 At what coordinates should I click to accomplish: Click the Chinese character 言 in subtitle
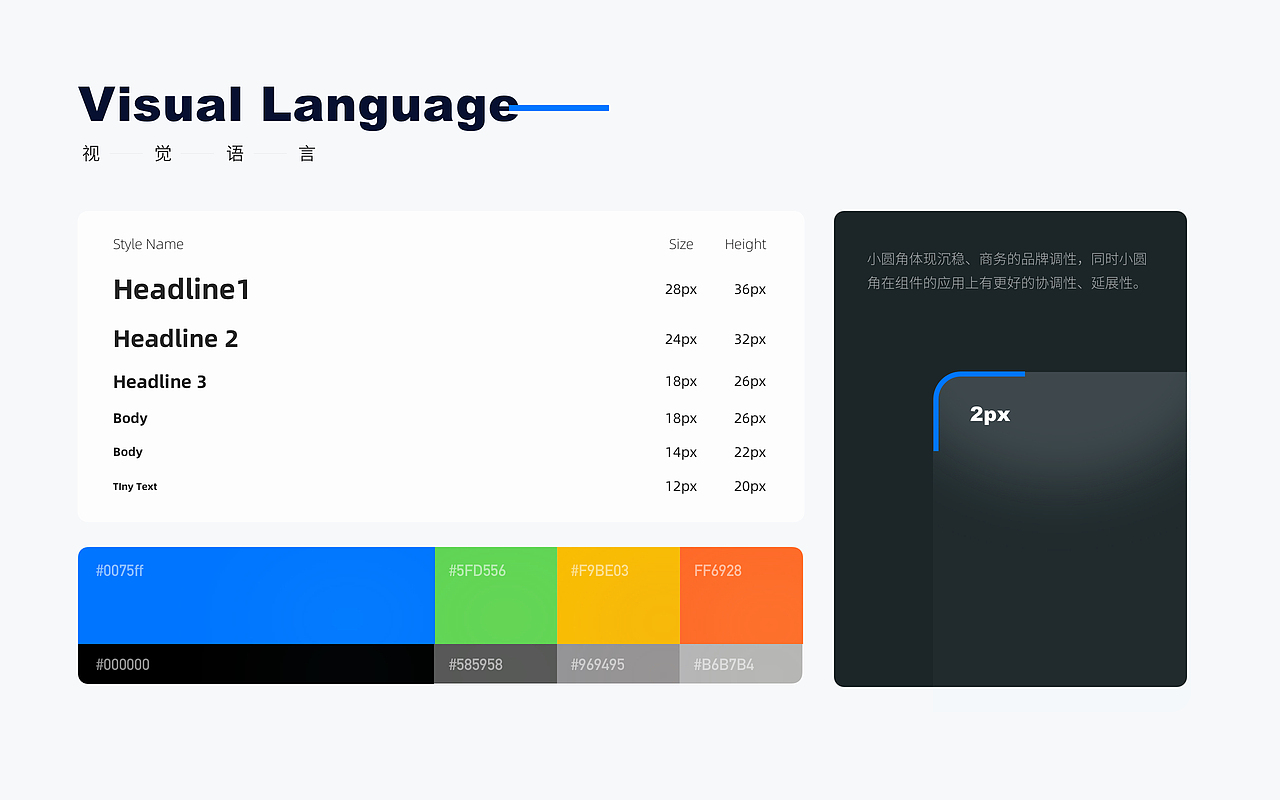coord(307,154)
